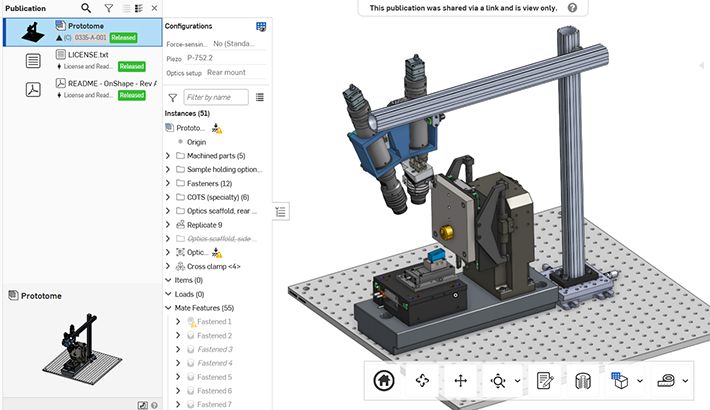Expand the Cross clamp <4> subassembly
Screen dimensions: 710x410
coord(168,266)
